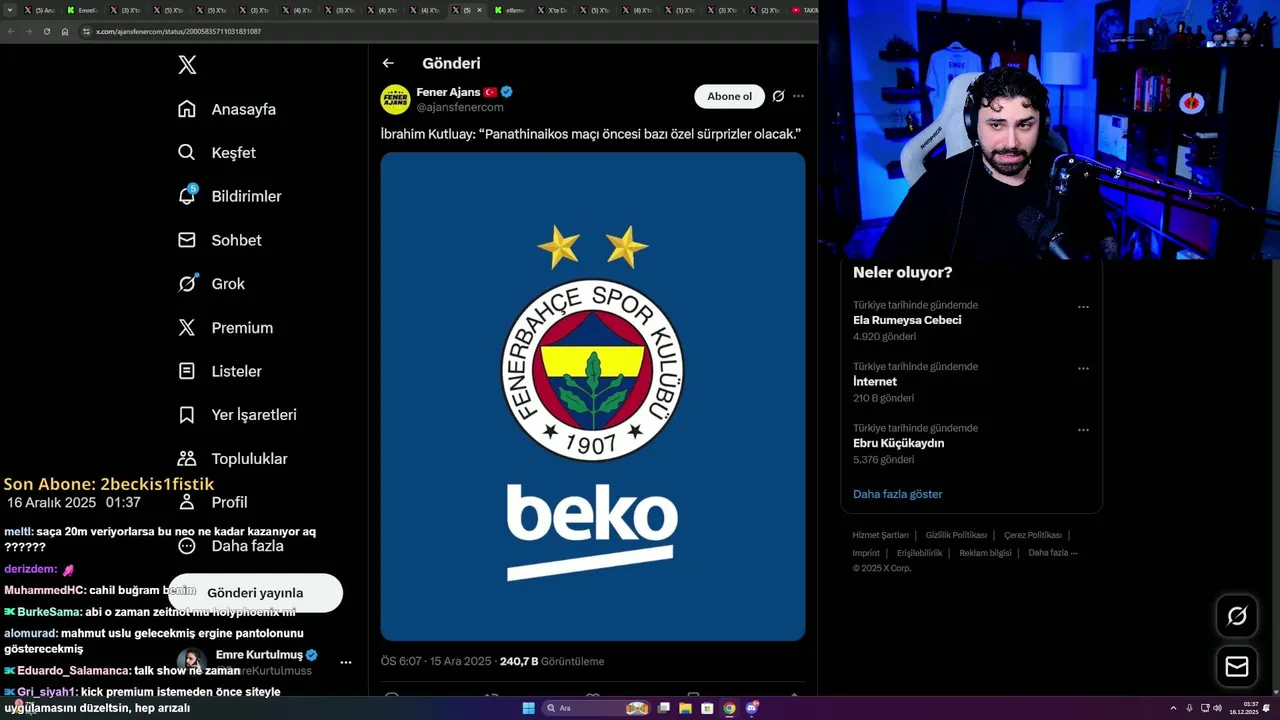Open Windows Start menu
Screen dimensions: 1280x720
point(528,708)
